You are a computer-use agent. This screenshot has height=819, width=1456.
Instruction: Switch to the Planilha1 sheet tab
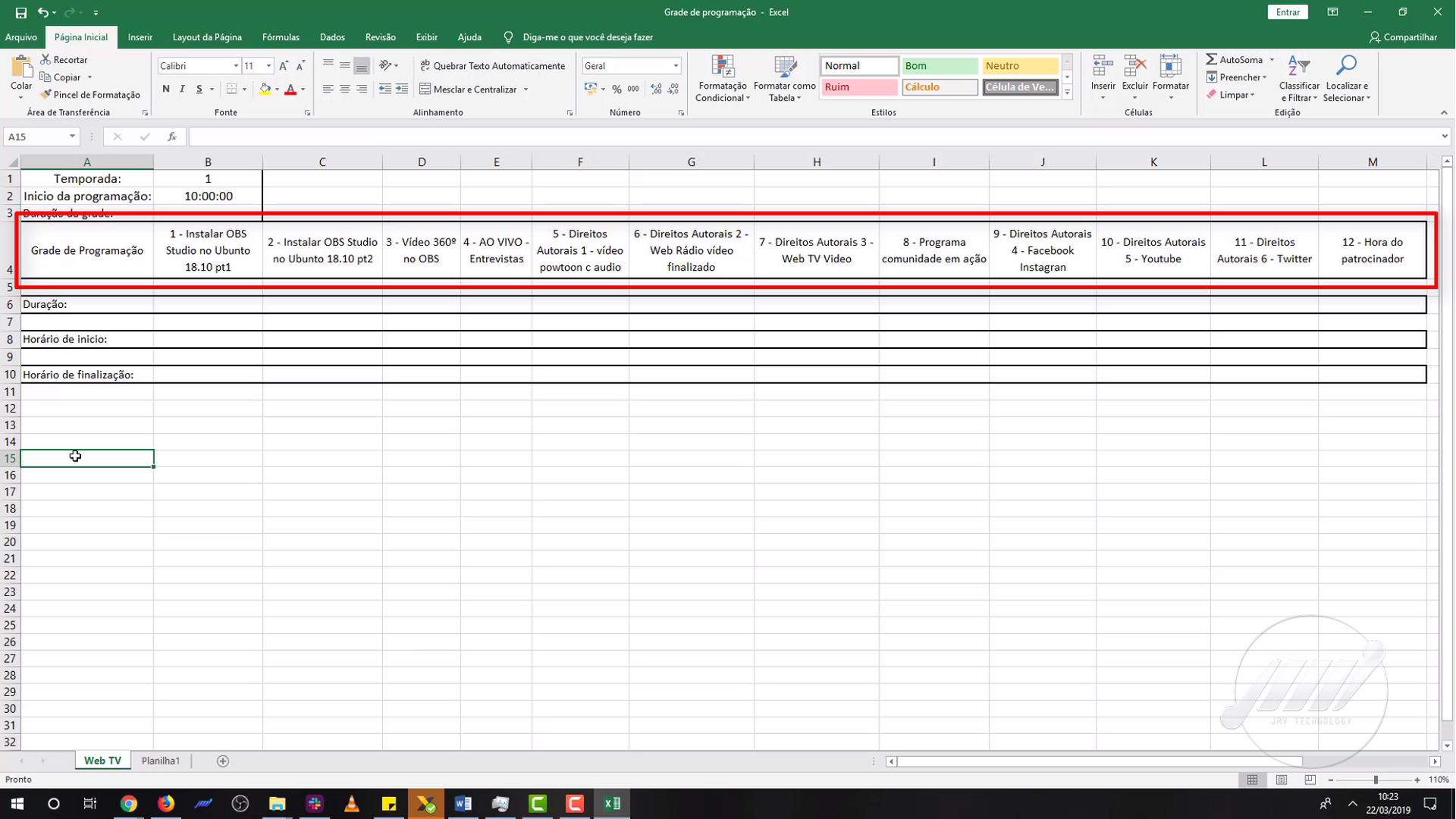pos(161,761)
